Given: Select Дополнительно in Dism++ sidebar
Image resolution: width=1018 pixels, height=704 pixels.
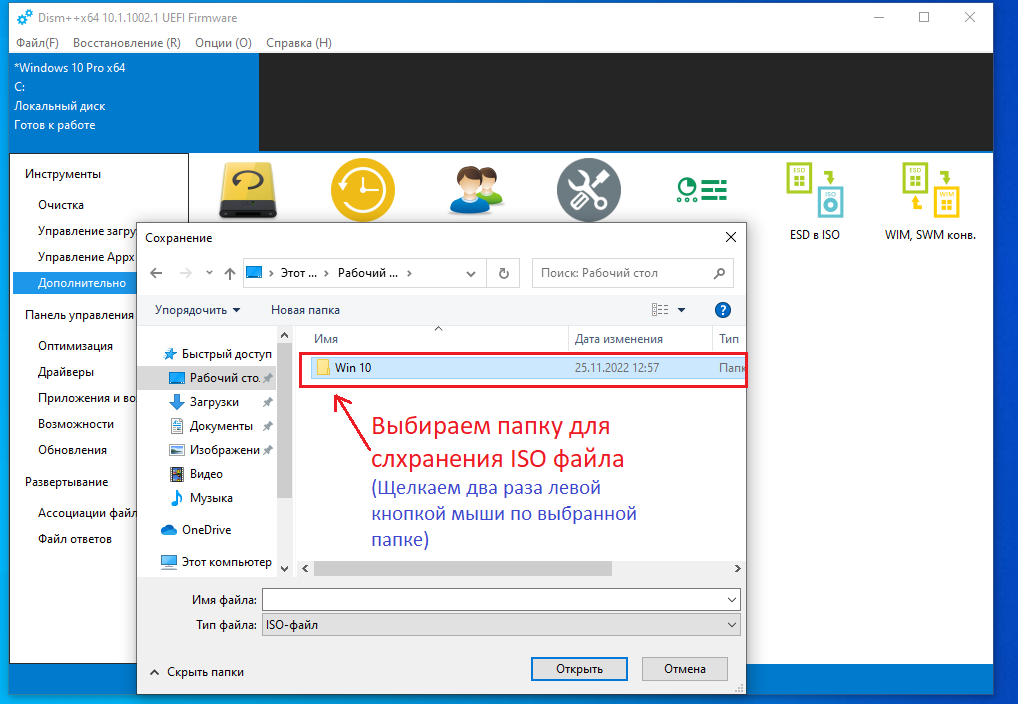Looking at the screenshot, I should coord(75,283).
